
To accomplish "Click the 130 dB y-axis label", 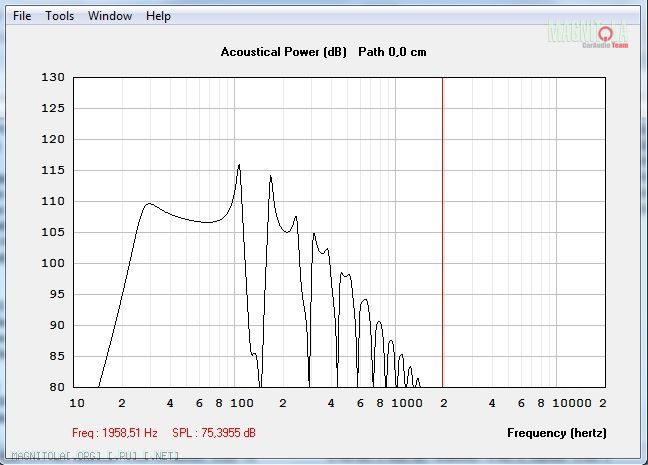I will coord(53,77).
